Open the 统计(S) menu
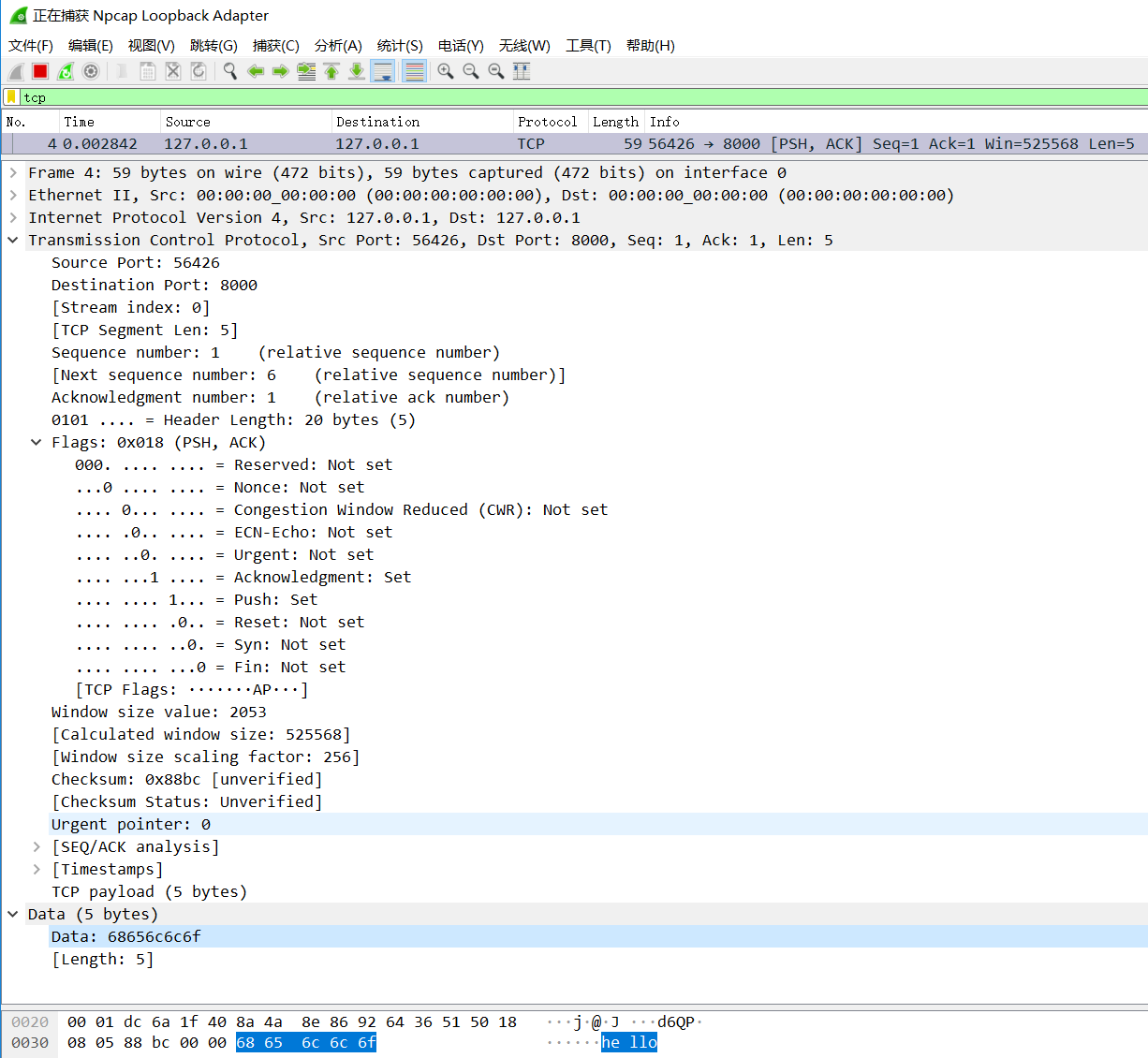 click(400, 45)
